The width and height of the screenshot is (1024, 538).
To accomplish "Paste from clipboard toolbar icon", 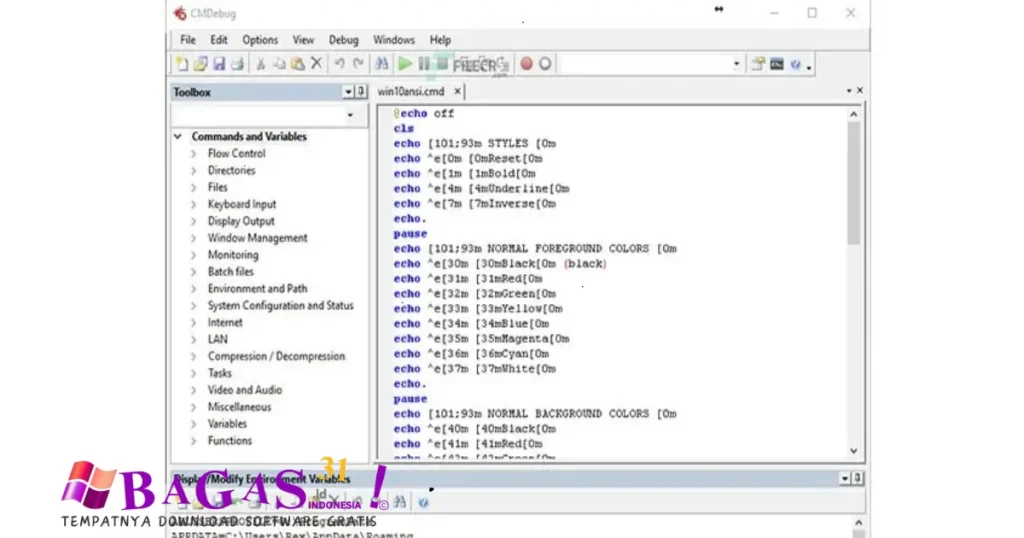I will [x=298, y=64].
